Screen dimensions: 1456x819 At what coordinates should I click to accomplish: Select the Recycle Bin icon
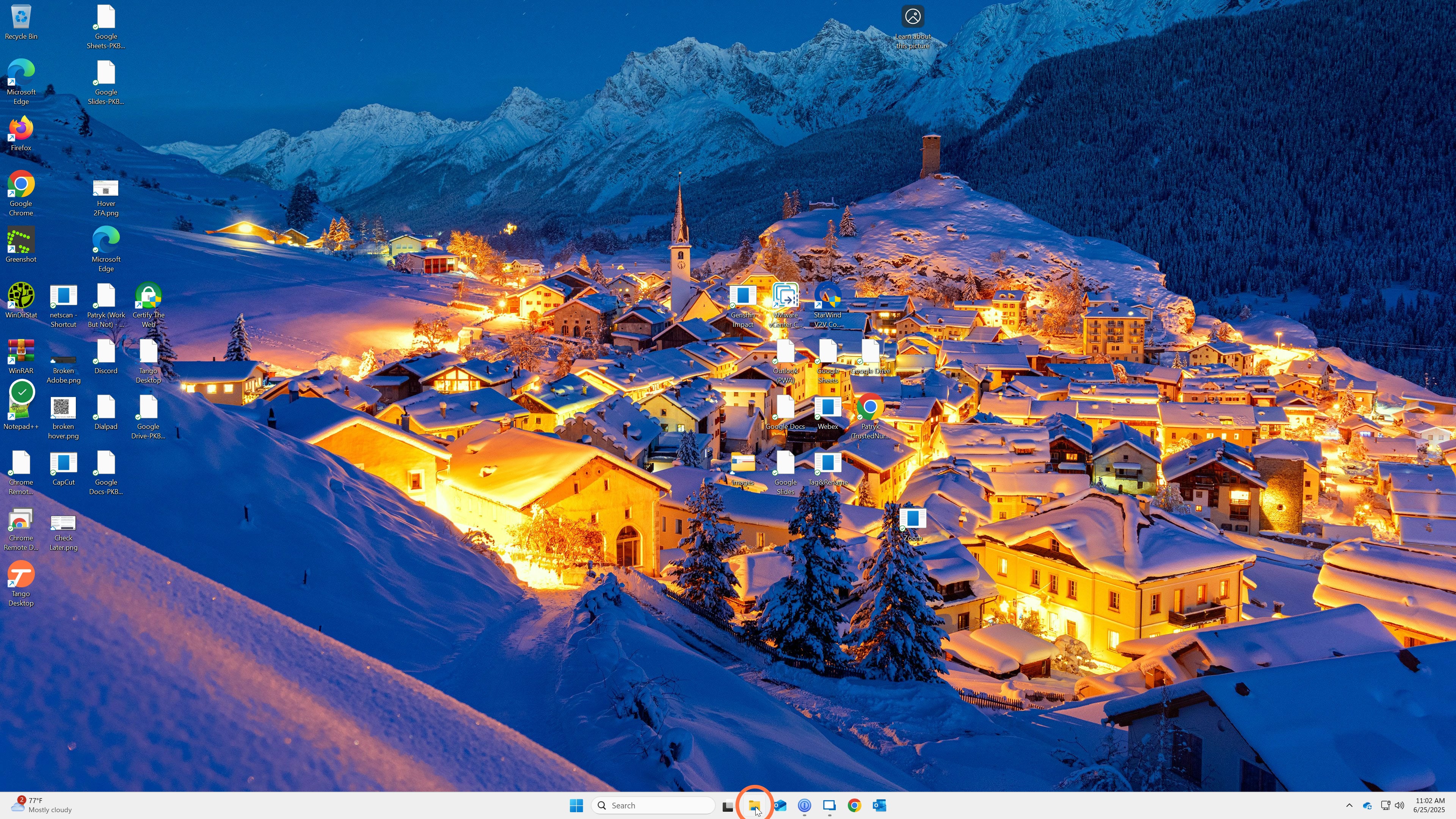(x=21, y=22)
